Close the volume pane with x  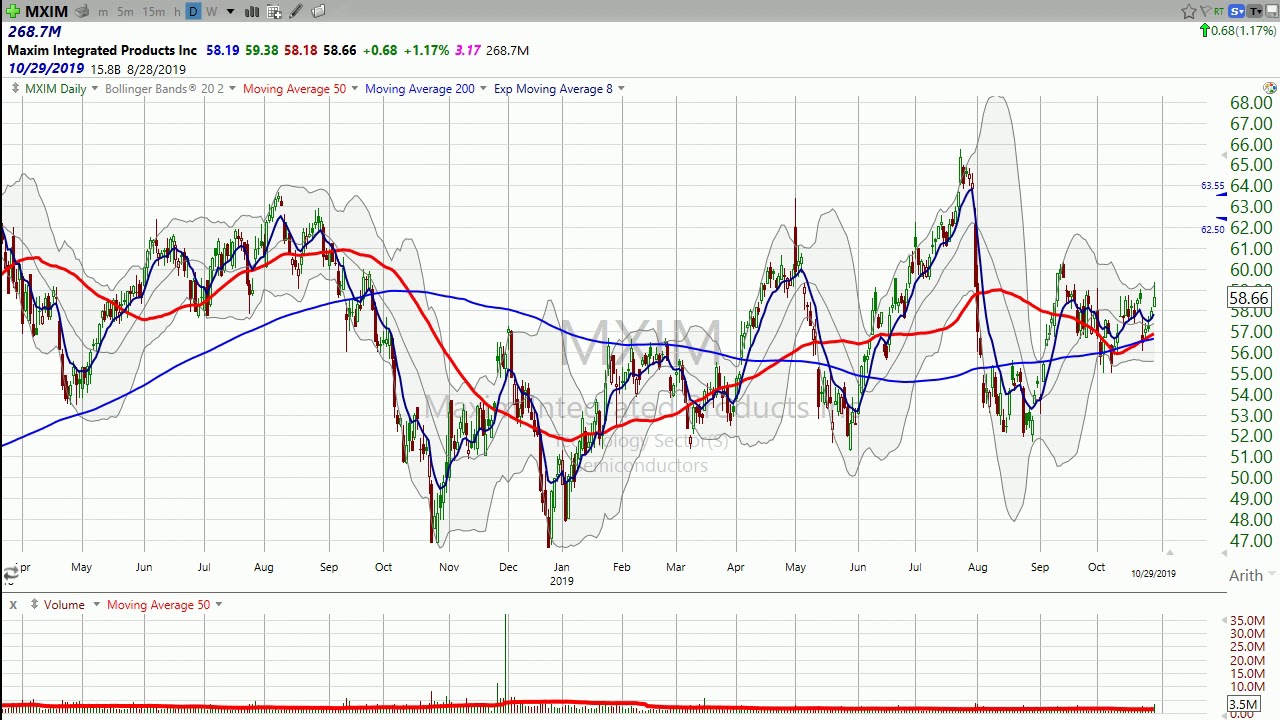click(13, 605)
